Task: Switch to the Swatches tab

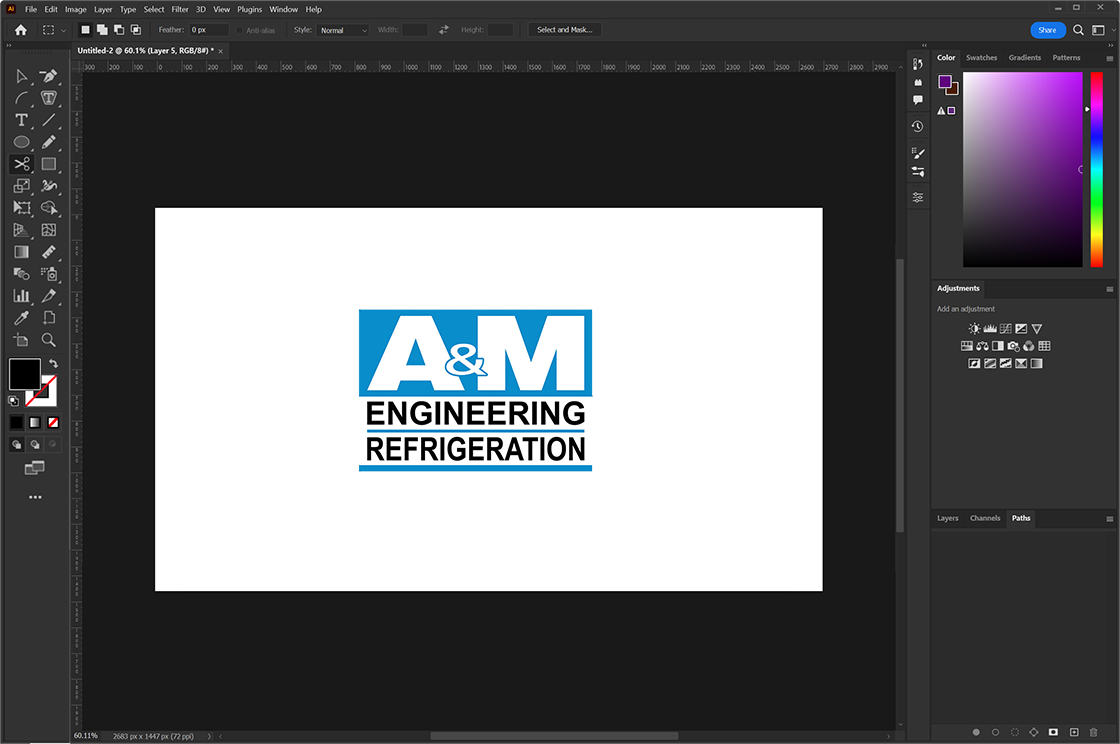Action: coord(981,58)
